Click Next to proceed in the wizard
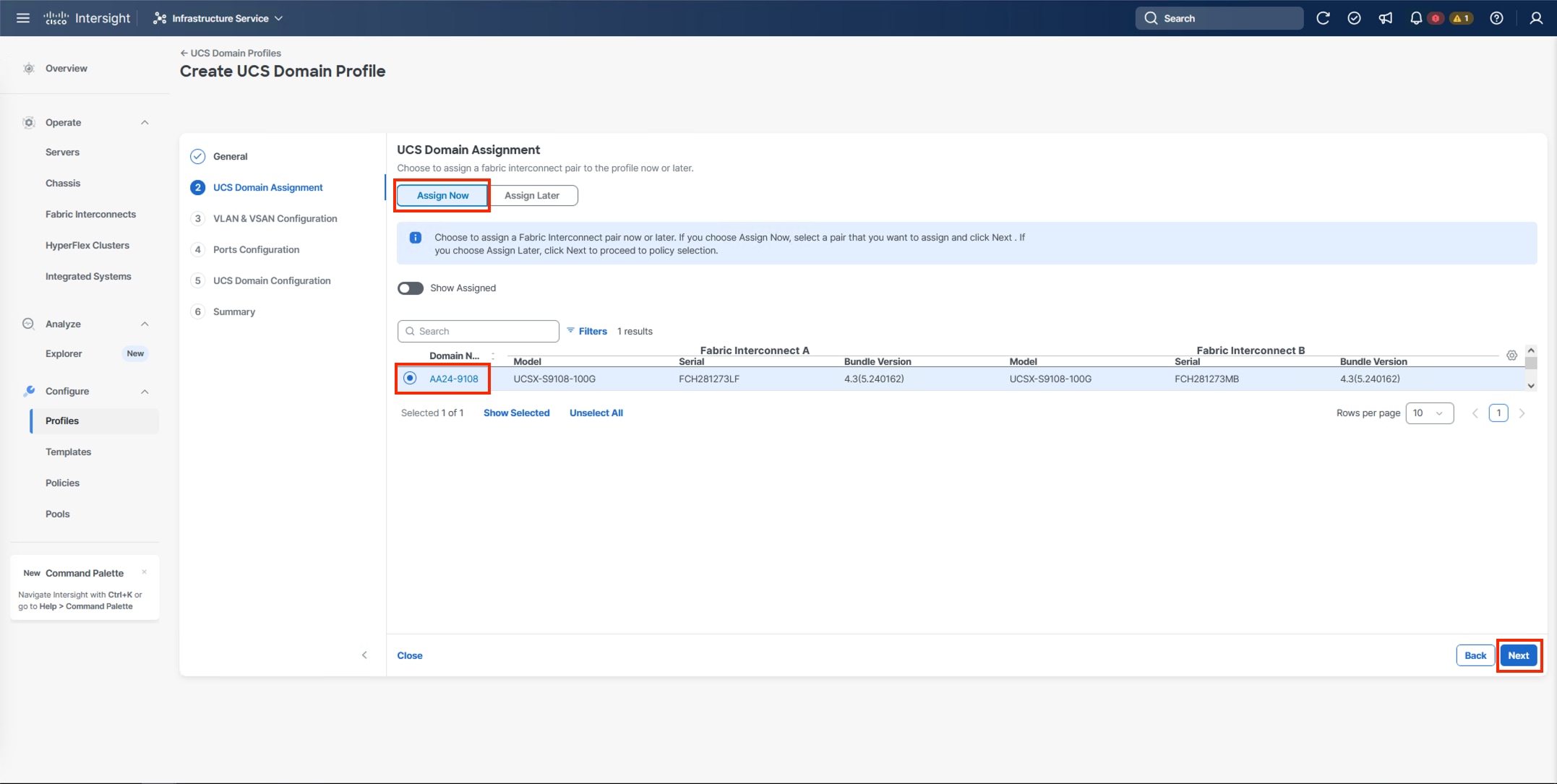The height and width of the screenshot is (784, 1557). click(x=1519, y=655)
